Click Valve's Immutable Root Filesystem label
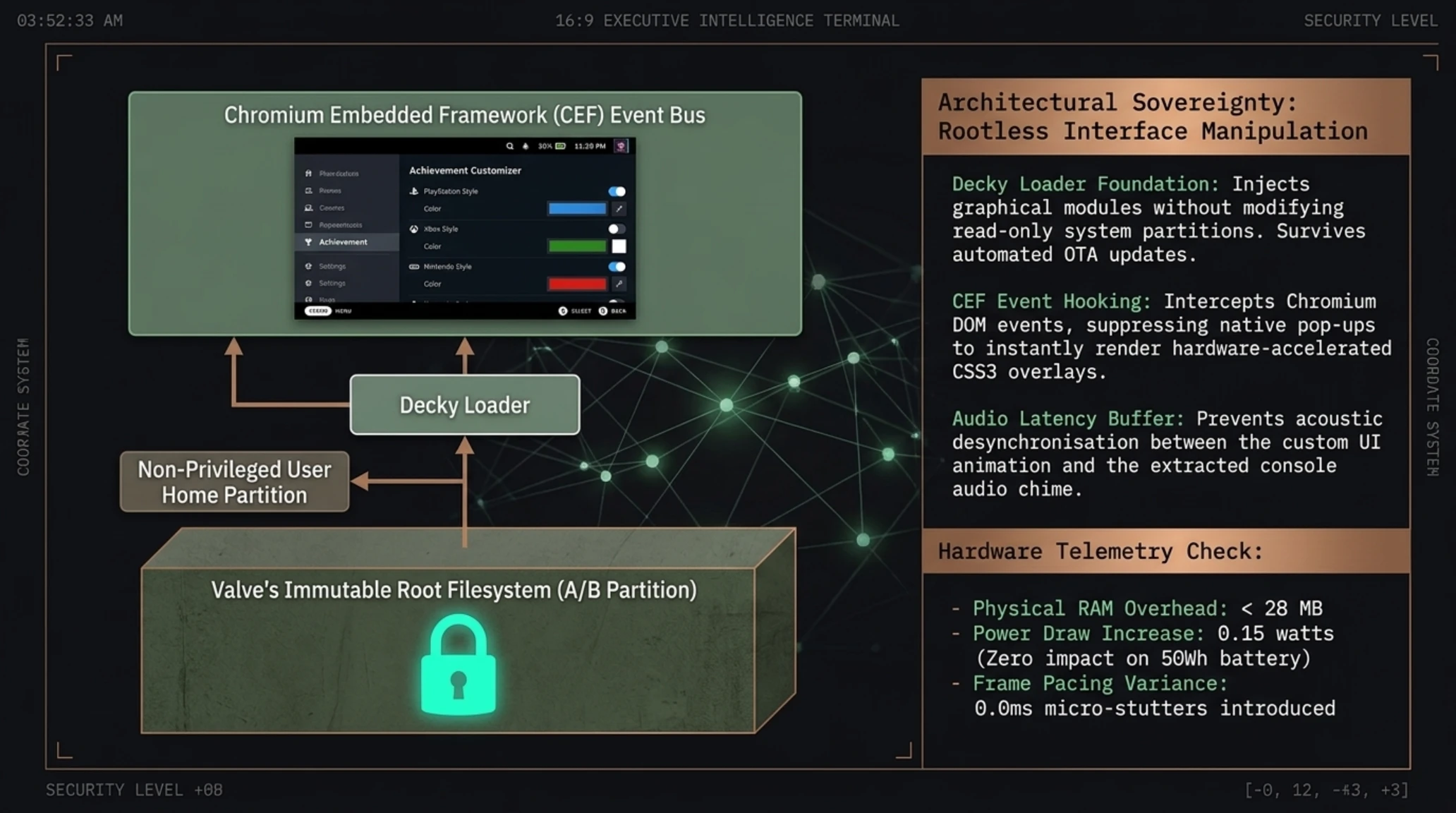The height and width of the screenshot is (813, 1456). click(454, 590)
